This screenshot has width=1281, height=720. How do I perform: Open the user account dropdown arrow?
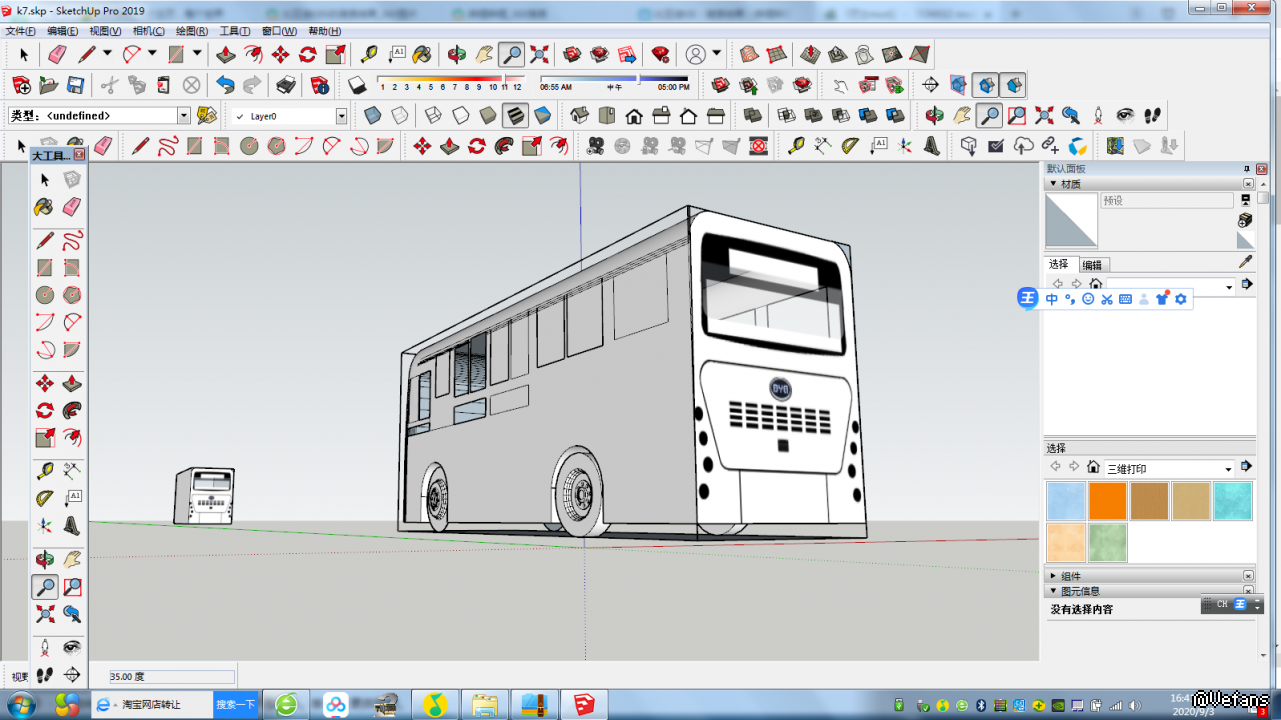pyautogui.click(x=717, y=53)
